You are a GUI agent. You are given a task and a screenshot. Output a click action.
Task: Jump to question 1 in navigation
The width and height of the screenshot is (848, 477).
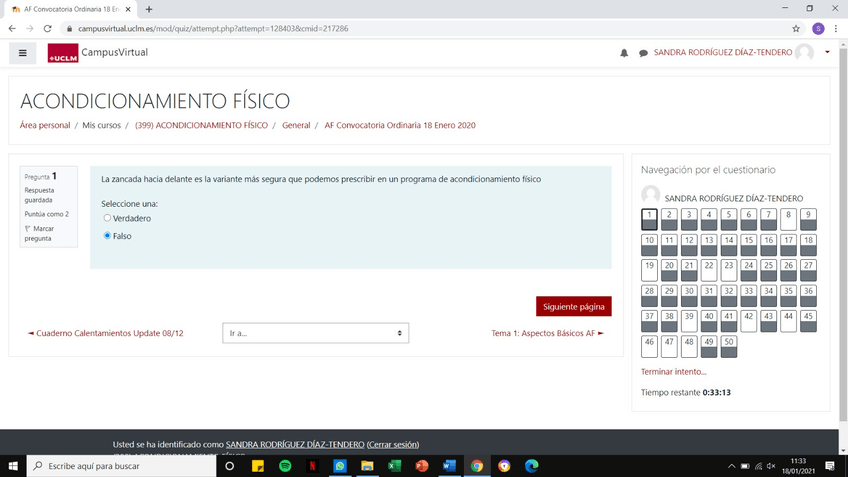[x=650, y=220]
